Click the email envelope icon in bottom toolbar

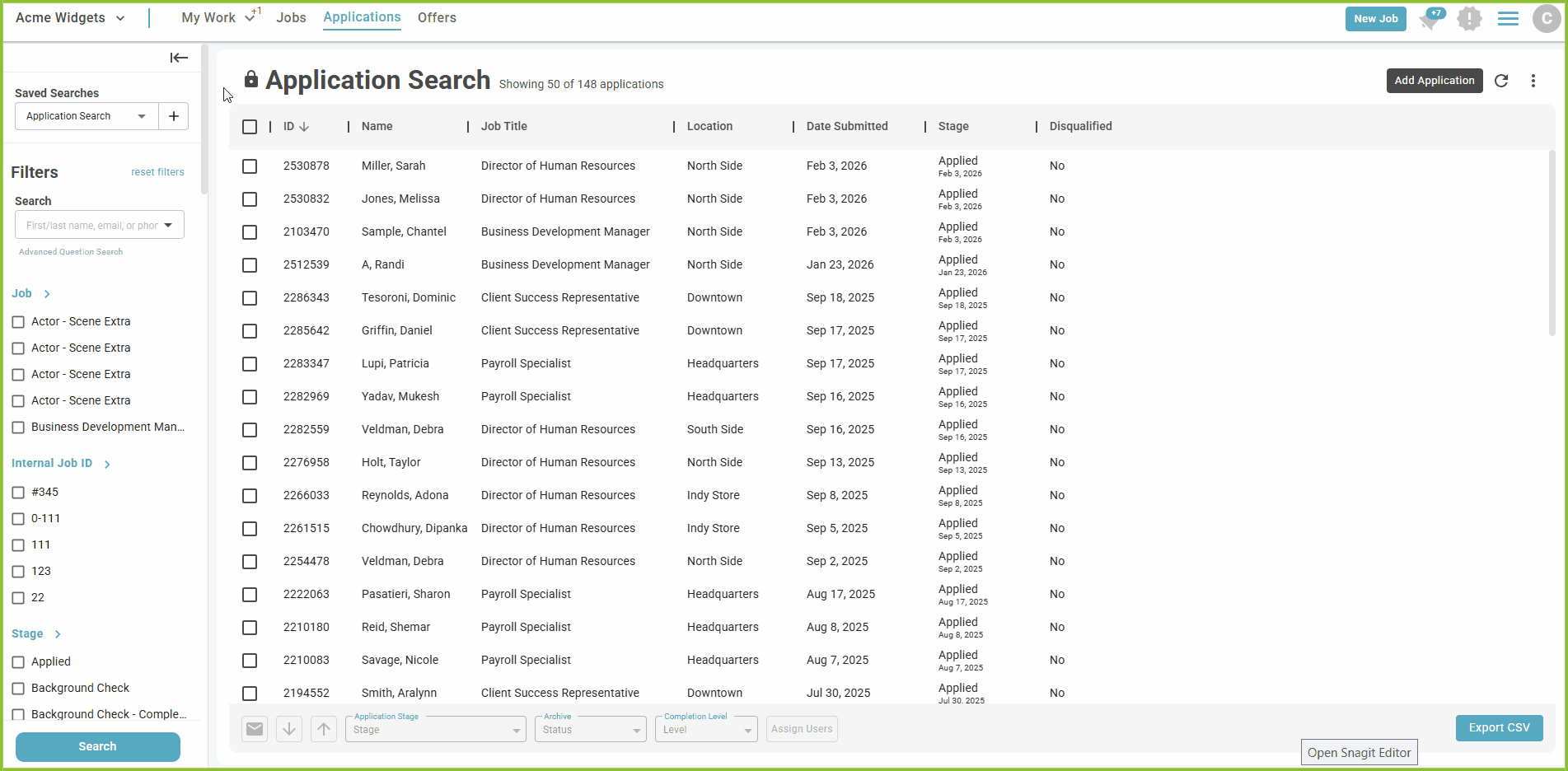pyautogui.click(x=255, y=729)
